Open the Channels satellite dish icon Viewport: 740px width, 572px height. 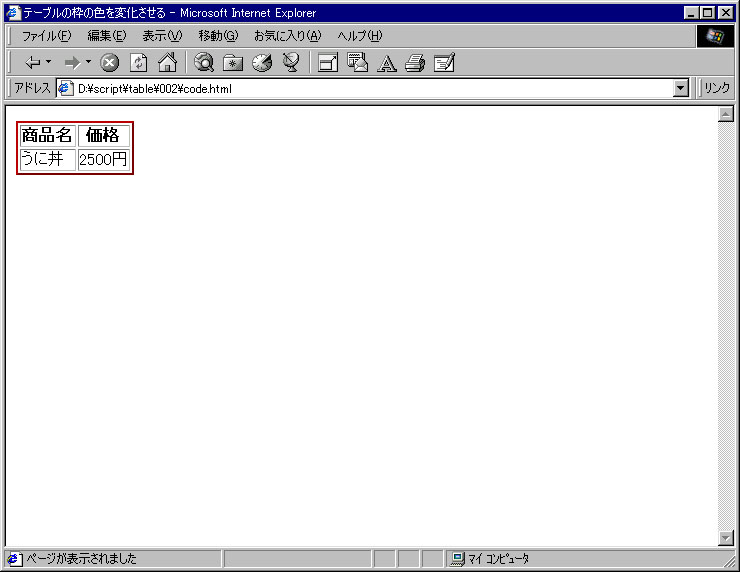click(x=291, y=62)
